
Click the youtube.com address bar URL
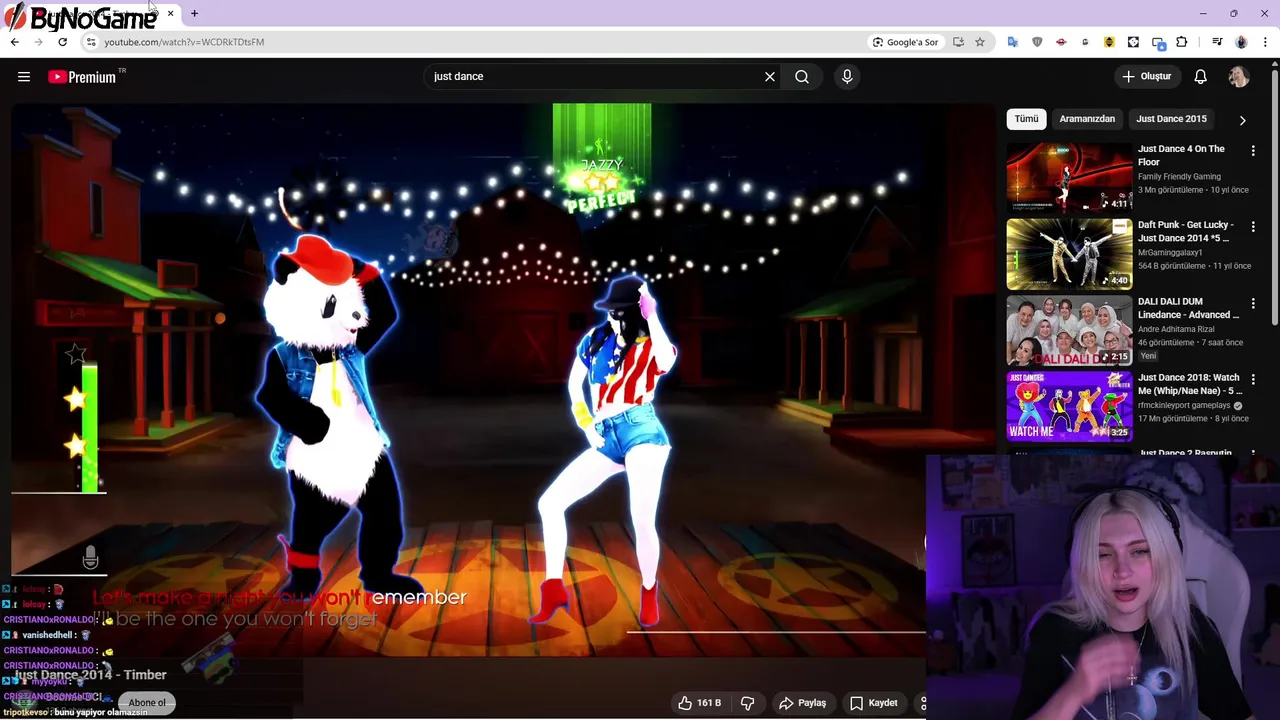[x=184, y=42]
